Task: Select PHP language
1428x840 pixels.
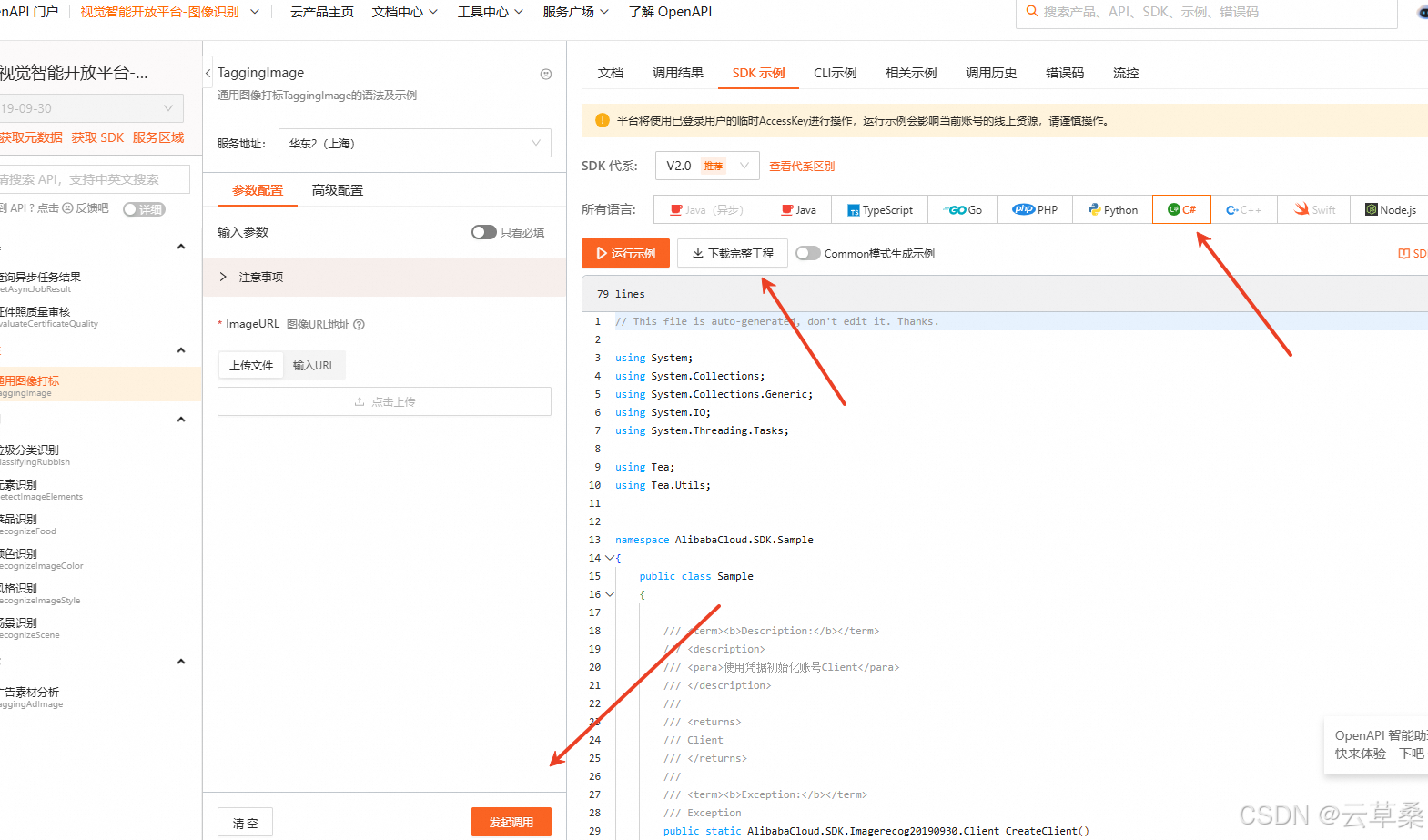Action: 1034,209
